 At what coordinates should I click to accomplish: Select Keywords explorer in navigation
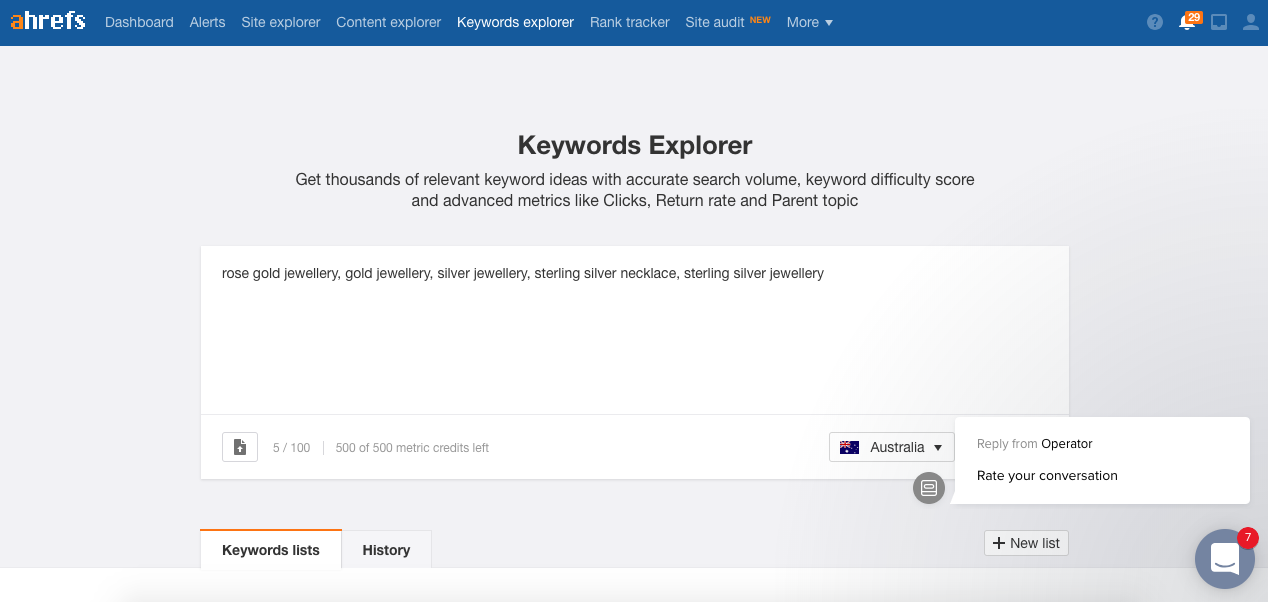click(x=515, y=22)
